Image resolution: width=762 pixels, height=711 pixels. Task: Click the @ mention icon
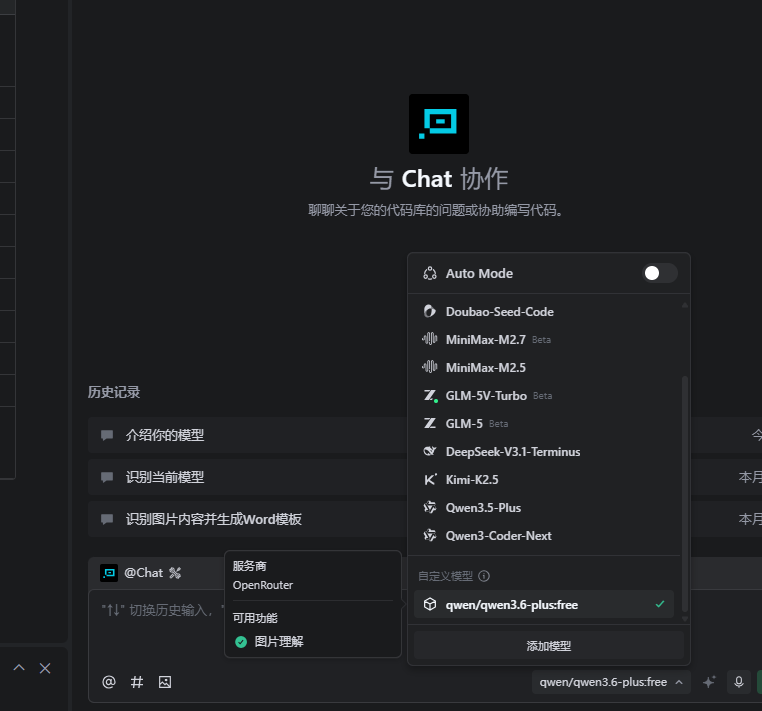pos(109,682)
